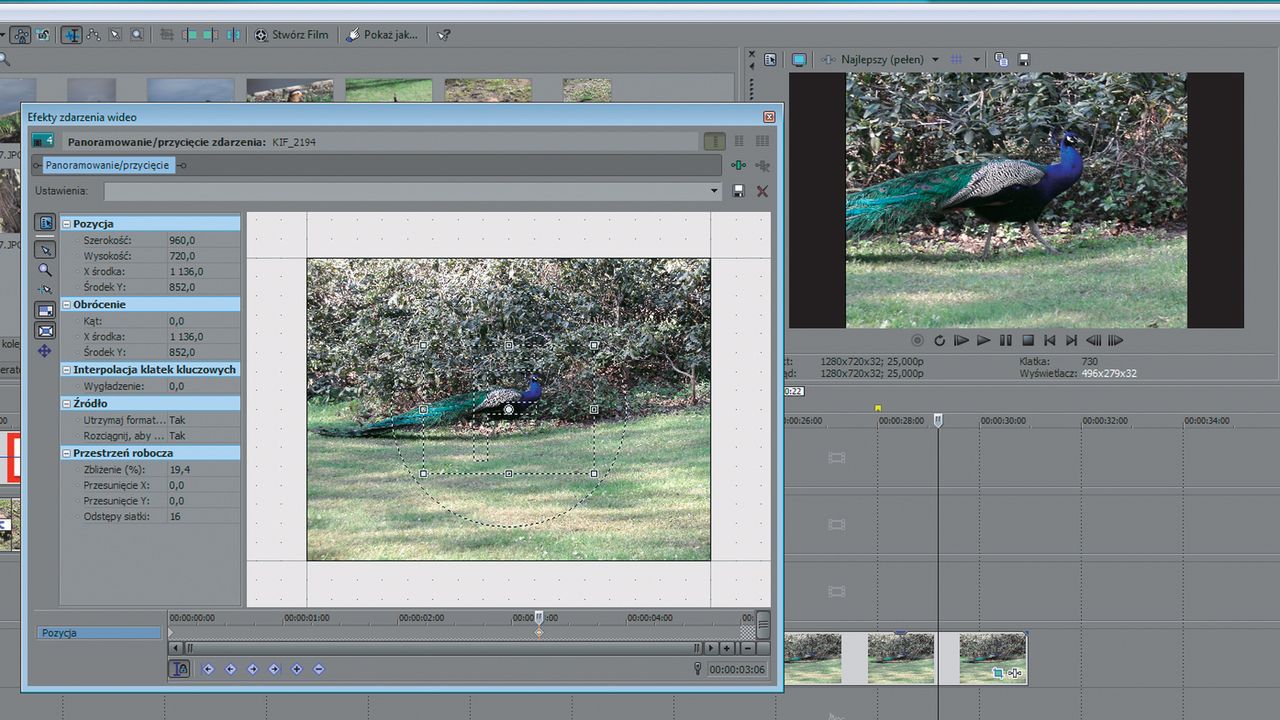The height and width of the screenshot is (720, 1280).
Task: Switch to grid view in effects dialog
Action: (x=762, y=142)
